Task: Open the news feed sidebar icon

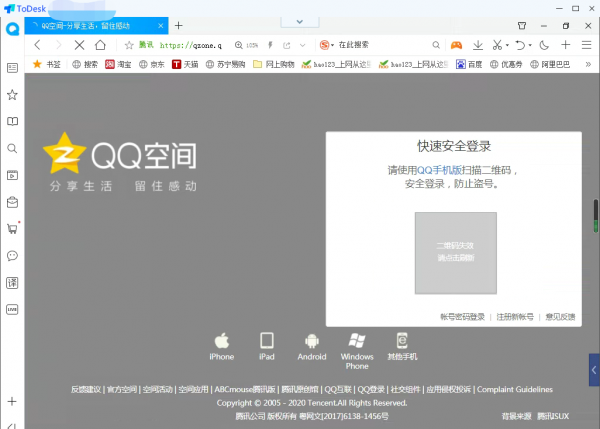Action: (x=12, y=68)
